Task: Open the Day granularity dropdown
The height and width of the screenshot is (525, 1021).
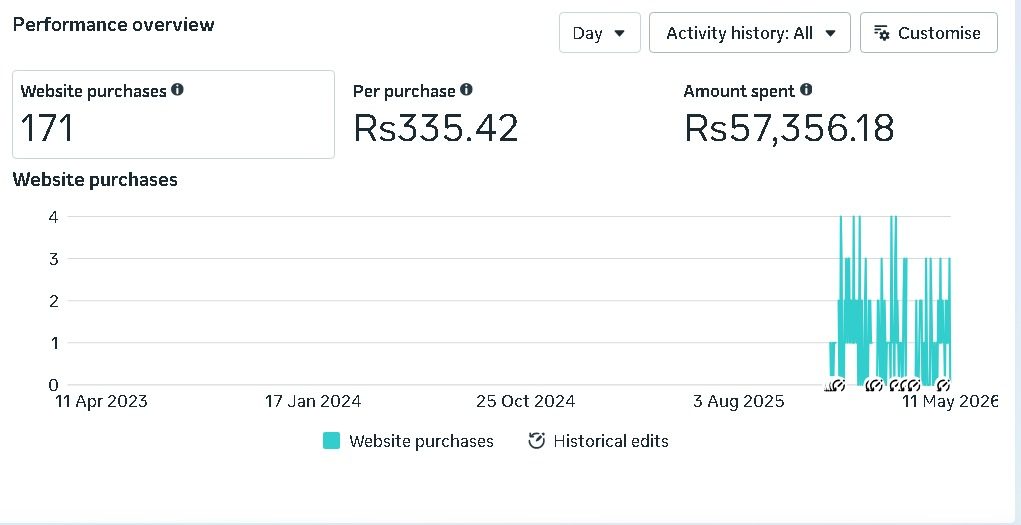Action: tap(600, 33)
